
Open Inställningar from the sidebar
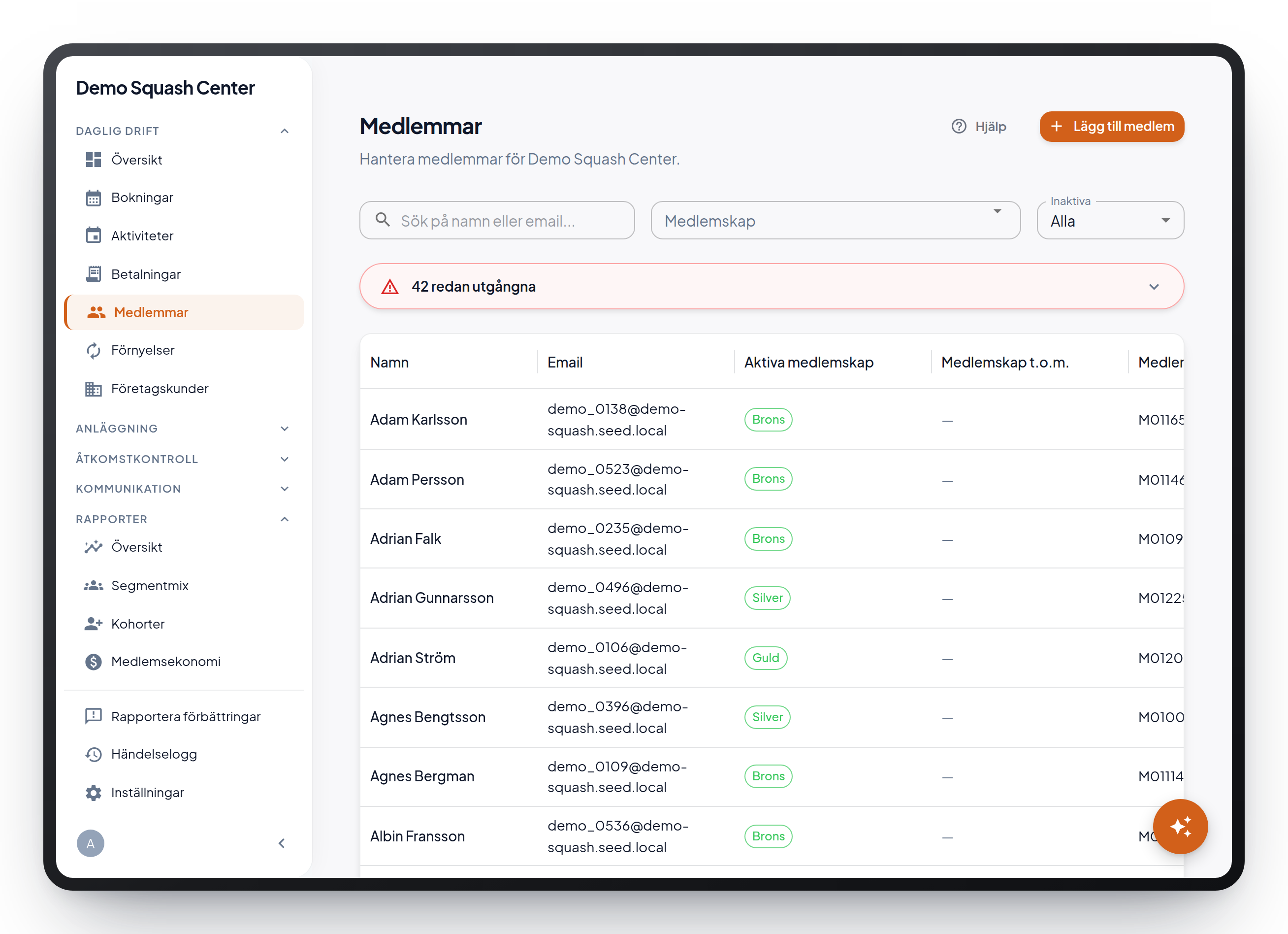[x=184, y=793]
